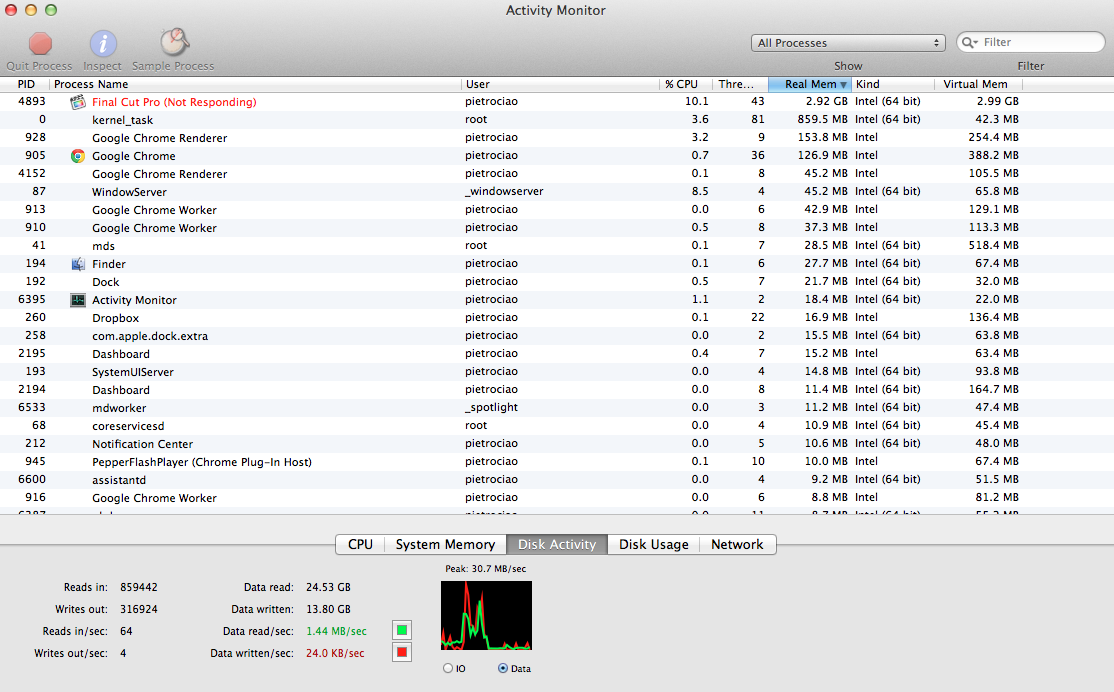The image size is (1114, 692).
Task: Select the Disk Activity tab
Action: (x=557, y=544)
